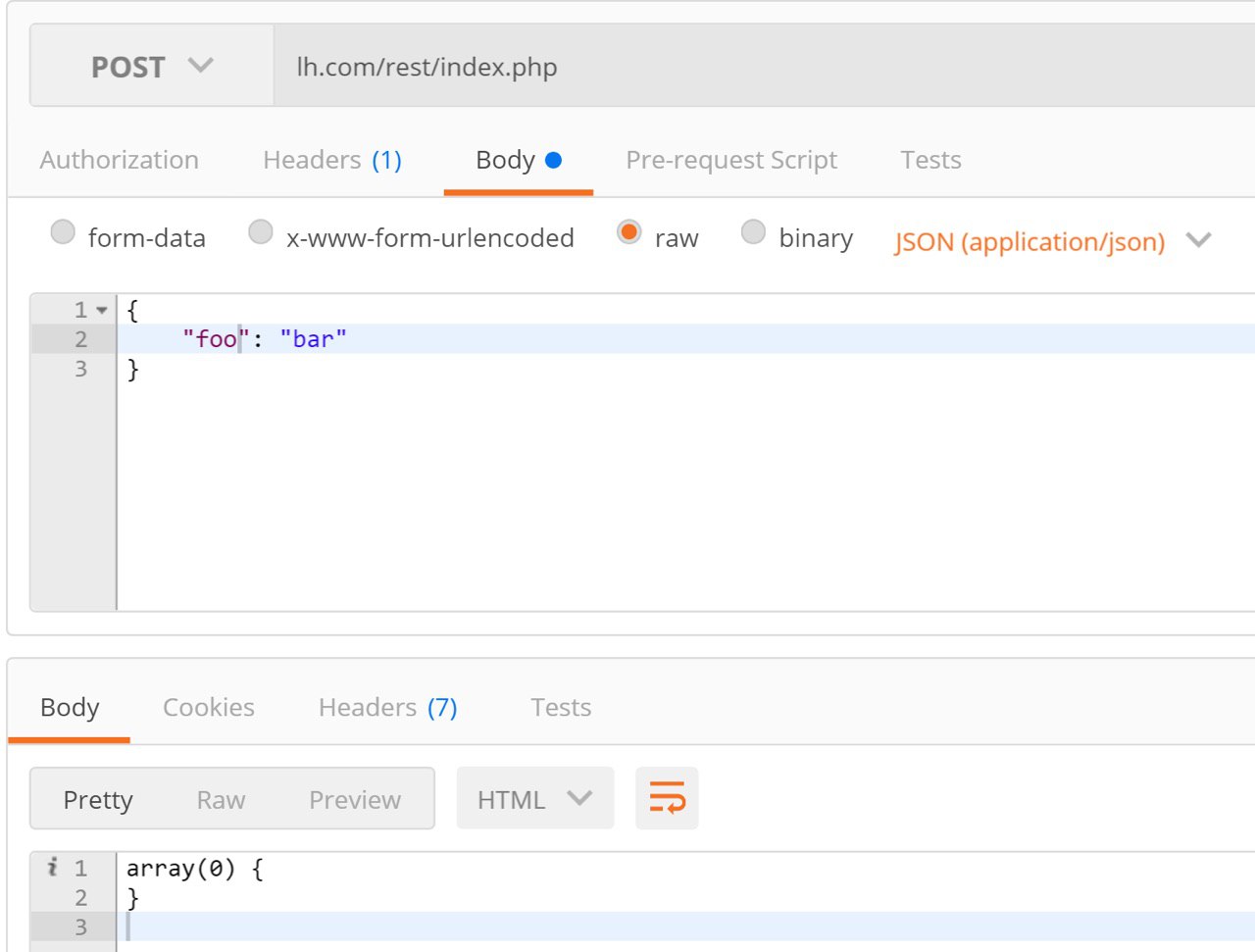1255x952 pixels.
Task: Click the "bar" value in the editor
Action: point(313,339)
